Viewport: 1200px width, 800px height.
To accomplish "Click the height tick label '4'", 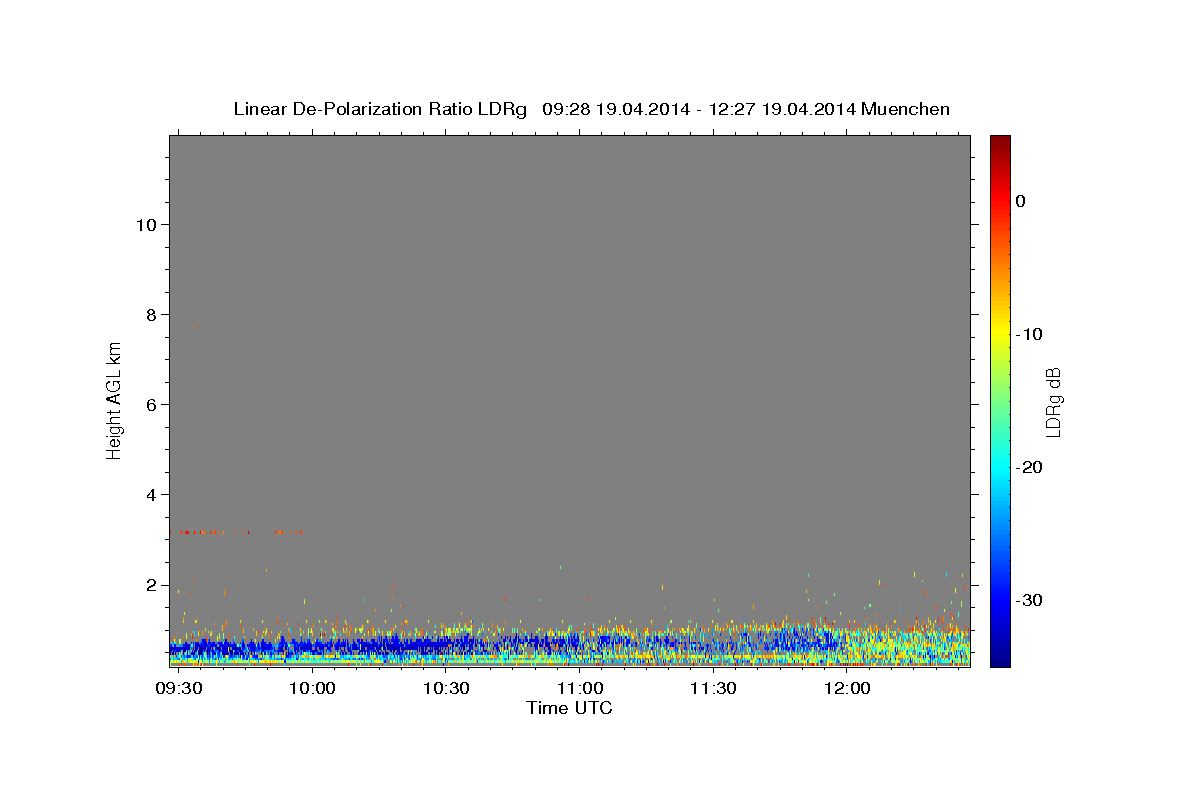I will 152,495.
